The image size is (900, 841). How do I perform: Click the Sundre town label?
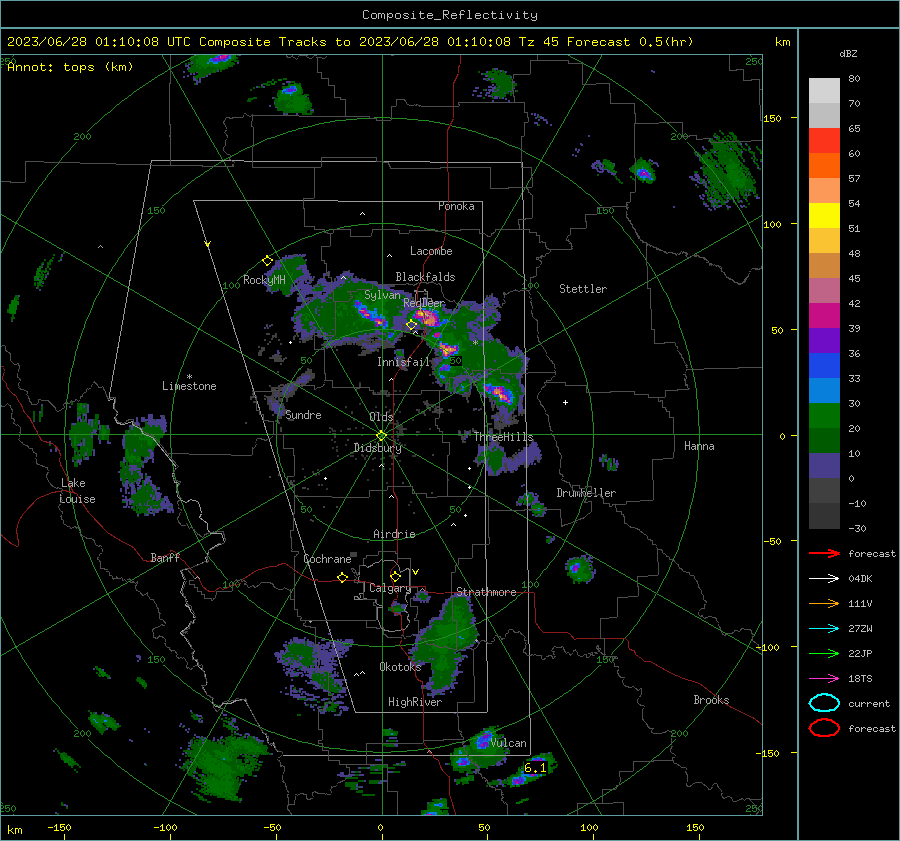[x=303, y=414]
